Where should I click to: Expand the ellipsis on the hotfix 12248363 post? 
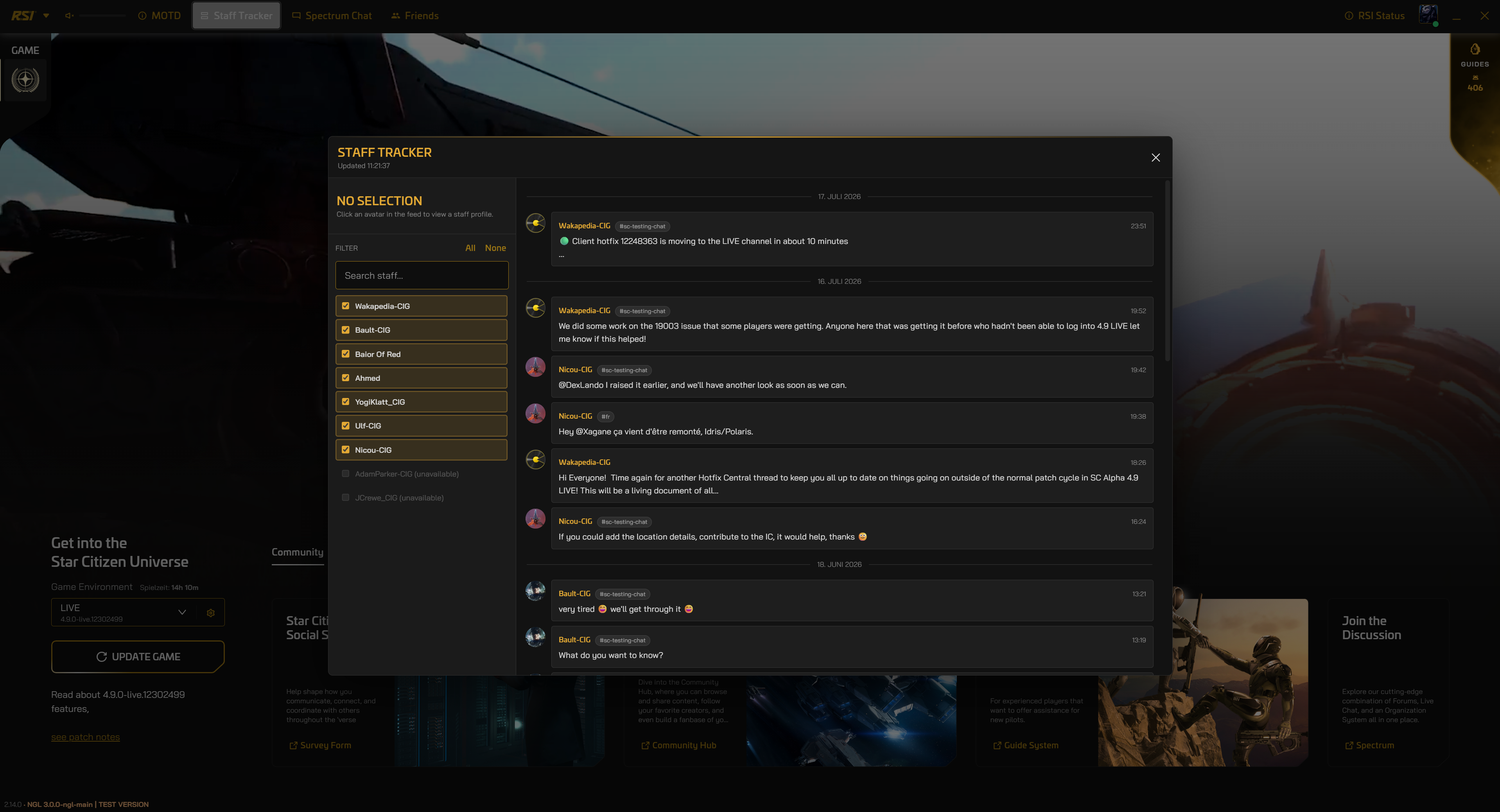click(x=562, y=256)
